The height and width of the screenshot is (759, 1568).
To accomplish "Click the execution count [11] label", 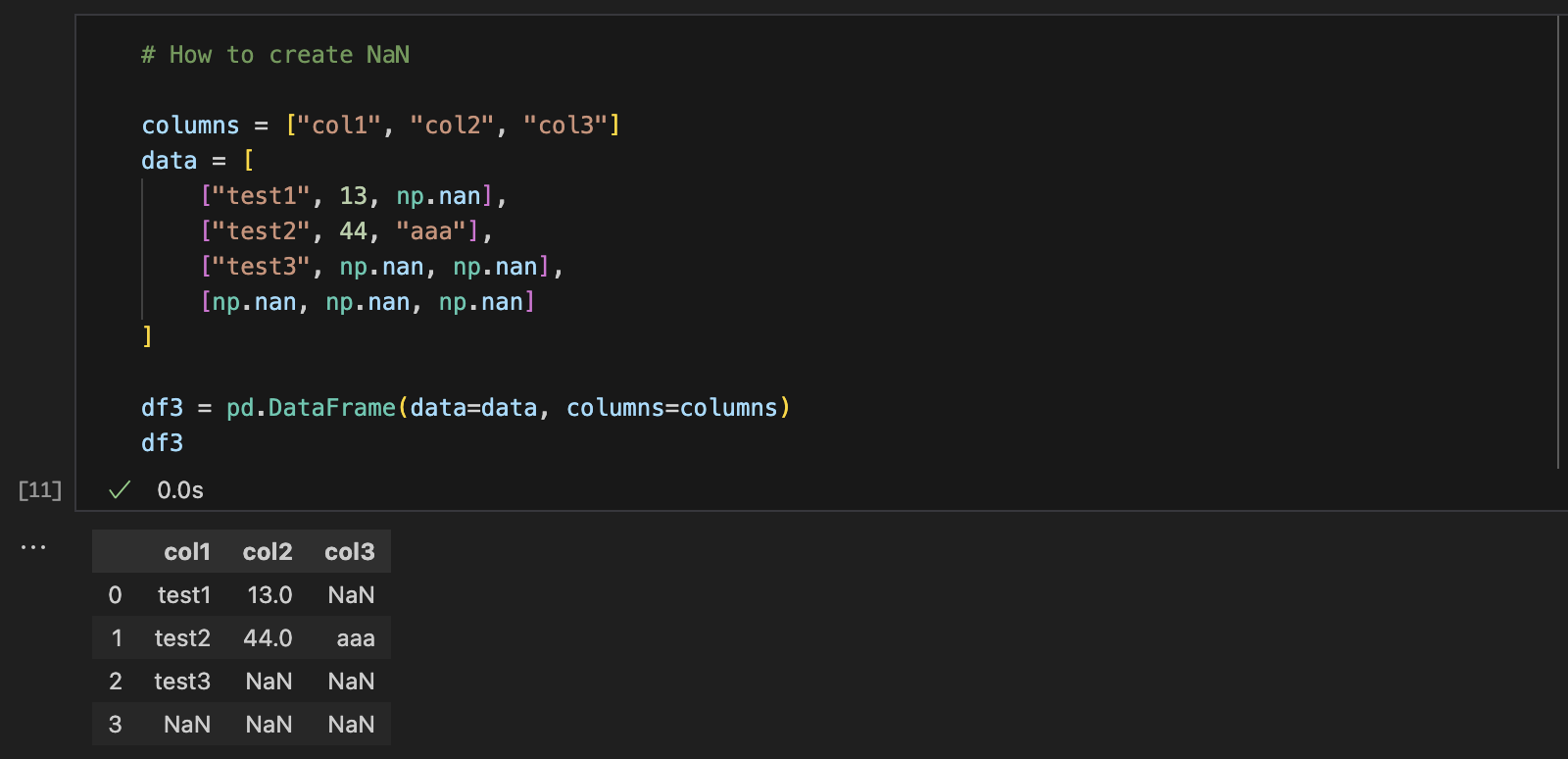I will pos(40,489).
